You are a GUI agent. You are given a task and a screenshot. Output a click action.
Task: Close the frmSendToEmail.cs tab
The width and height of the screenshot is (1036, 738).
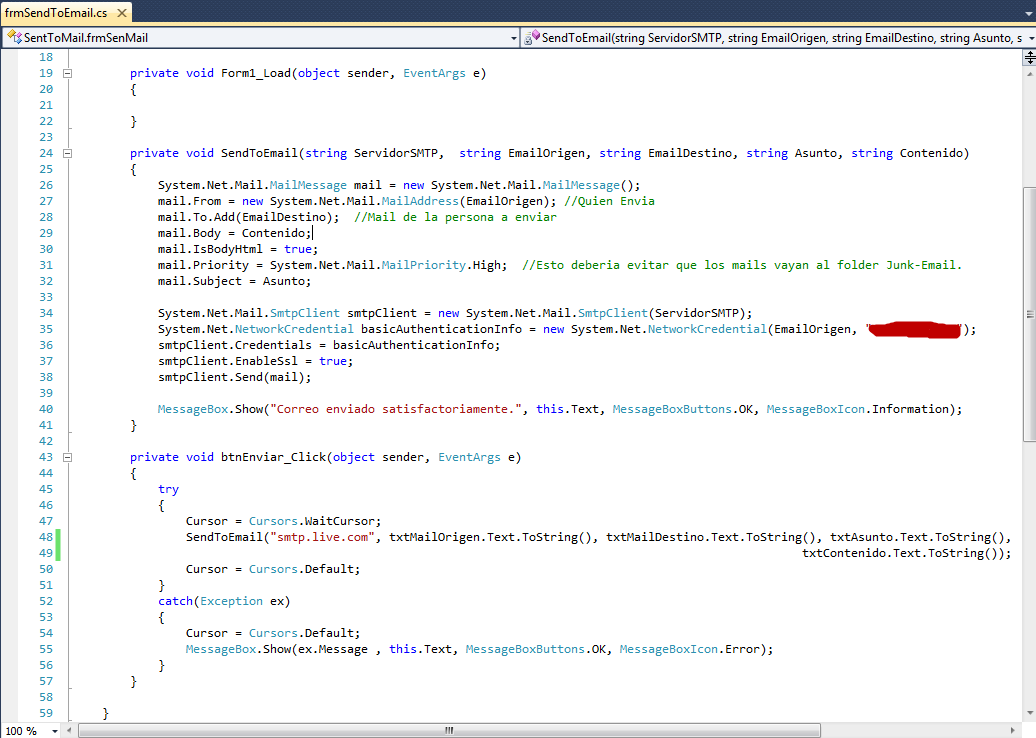pos(122,13)
